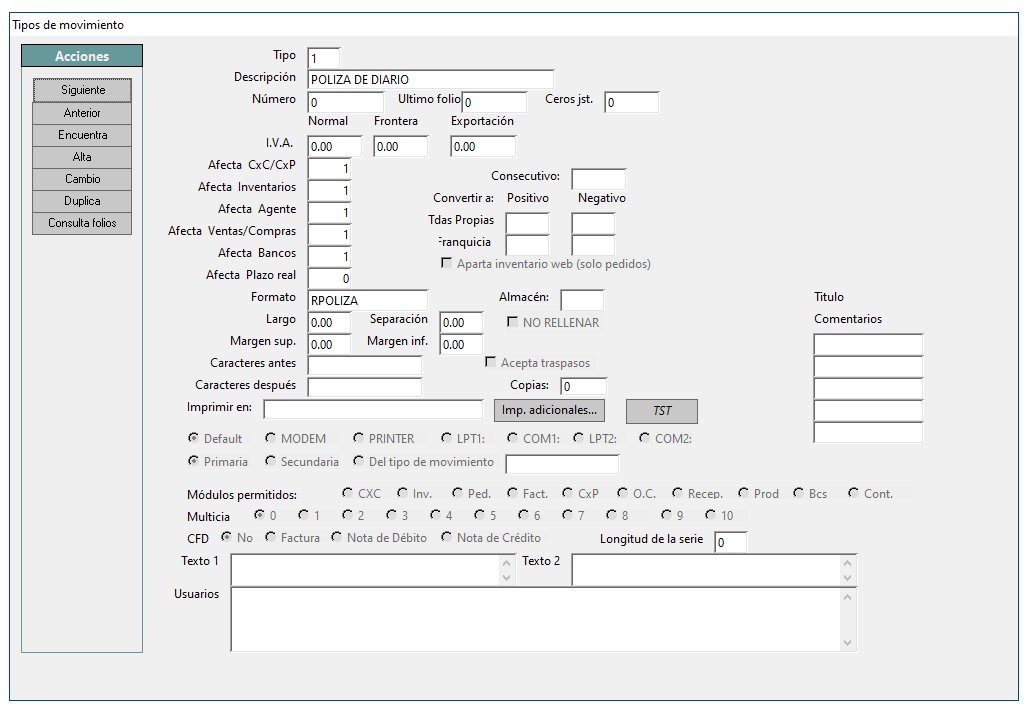Click the Descripción input field

coord(430,79)
